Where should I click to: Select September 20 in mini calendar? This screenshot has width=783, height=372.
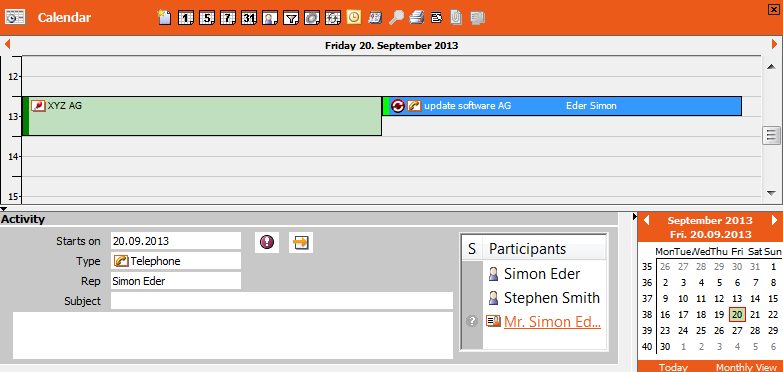pos(737,315)
